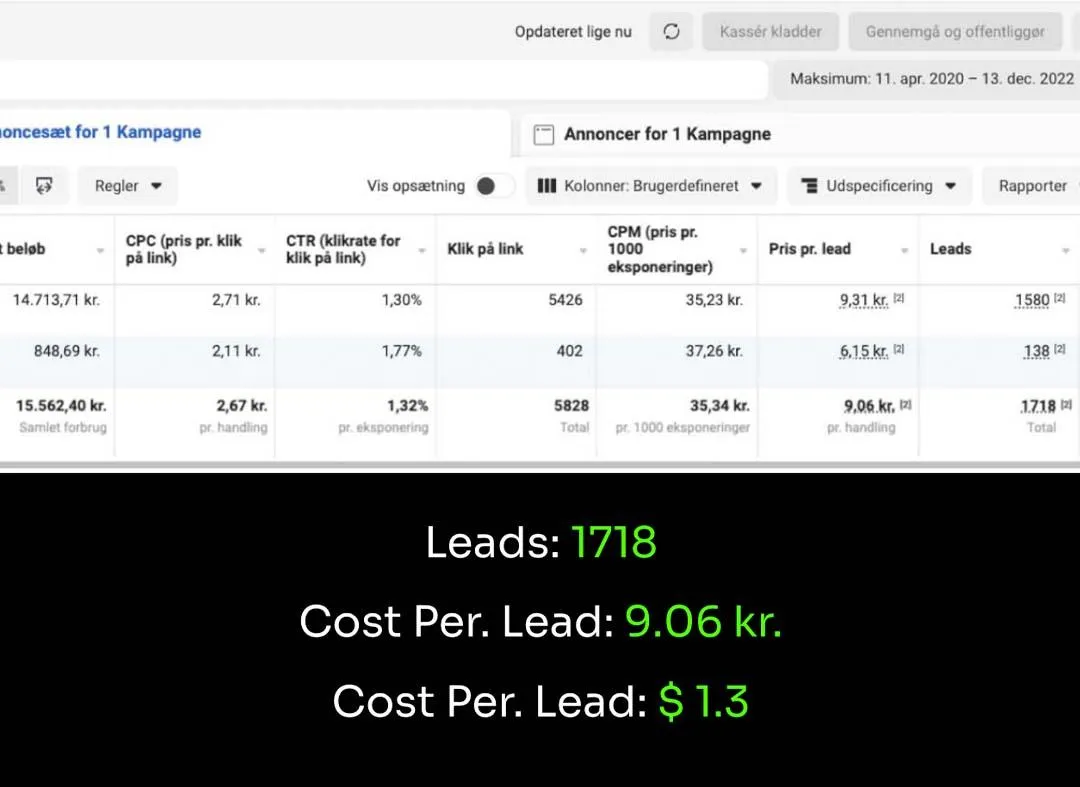
Task: Select the 2,71 kr. CPC cell
Action: coord(236,300)
